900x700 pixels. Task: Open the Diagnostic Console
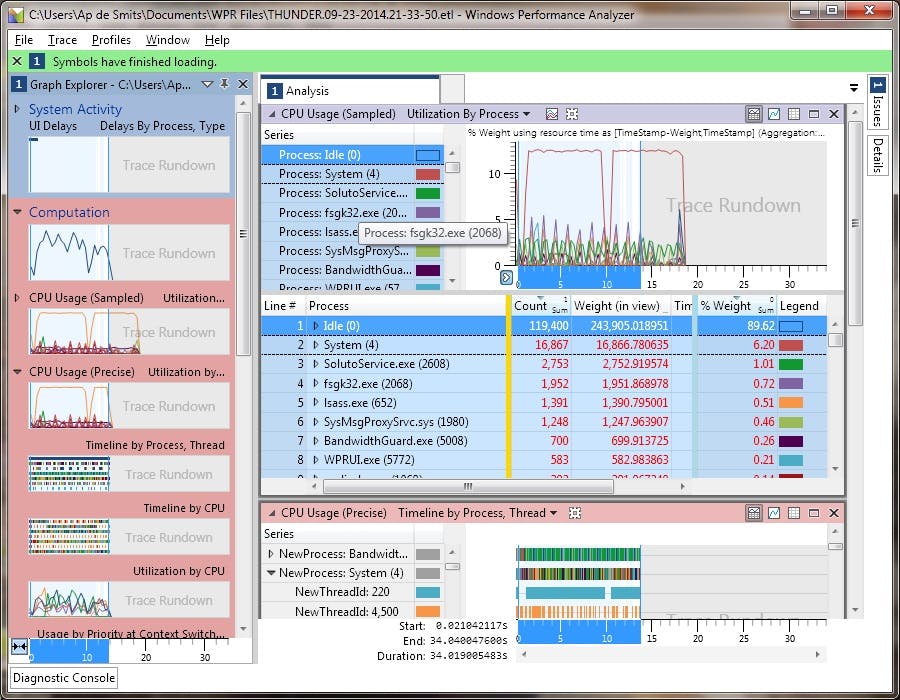(64, 678)
